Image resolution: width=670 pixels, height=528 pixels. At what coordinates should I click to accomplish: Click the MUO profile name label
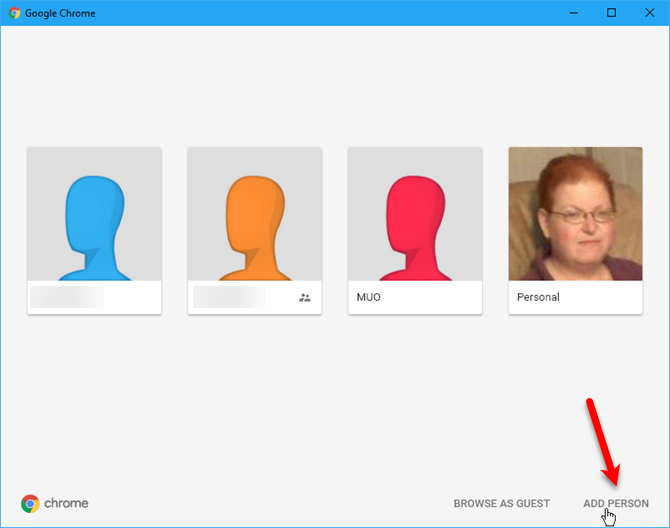(x=370, y=298)
